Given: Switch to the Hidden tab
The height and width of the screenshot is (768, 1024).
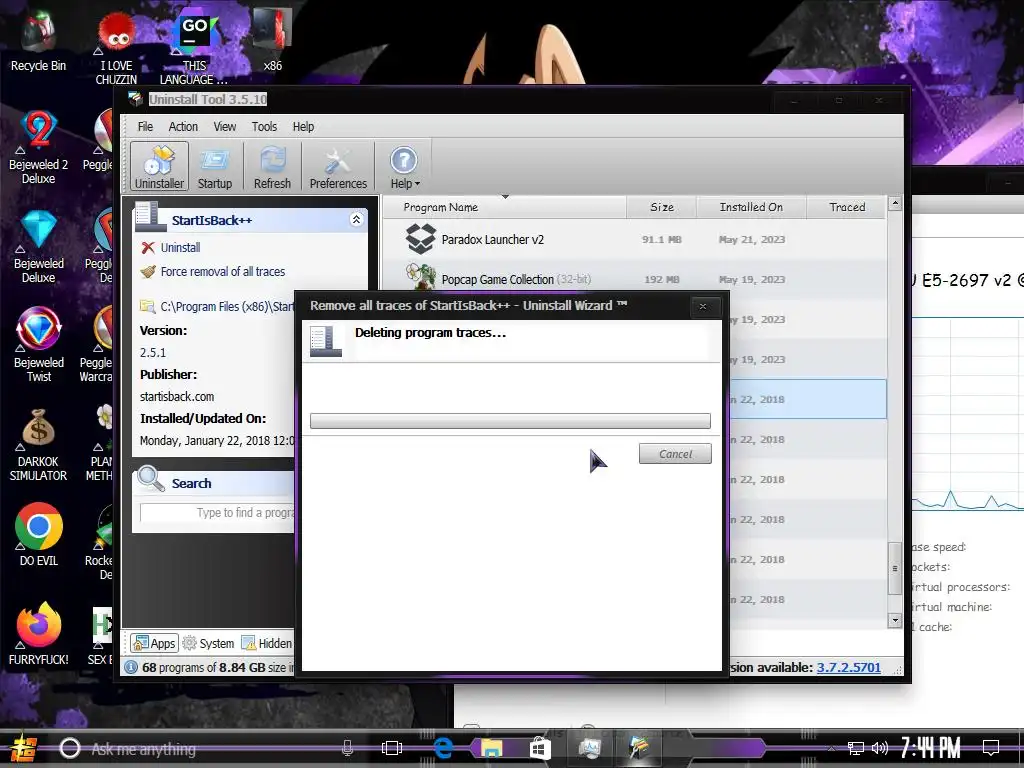Looking at the screenshot, I should tap(266, 643).
